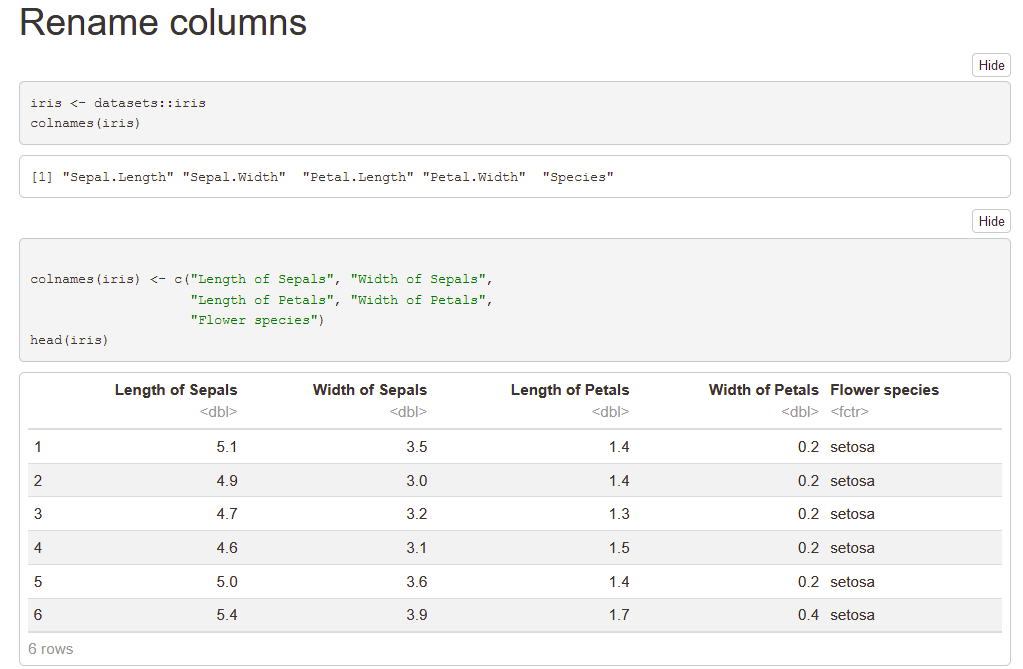
Task: Click the 'Rename columns' heading
Action: coord(163,23)
